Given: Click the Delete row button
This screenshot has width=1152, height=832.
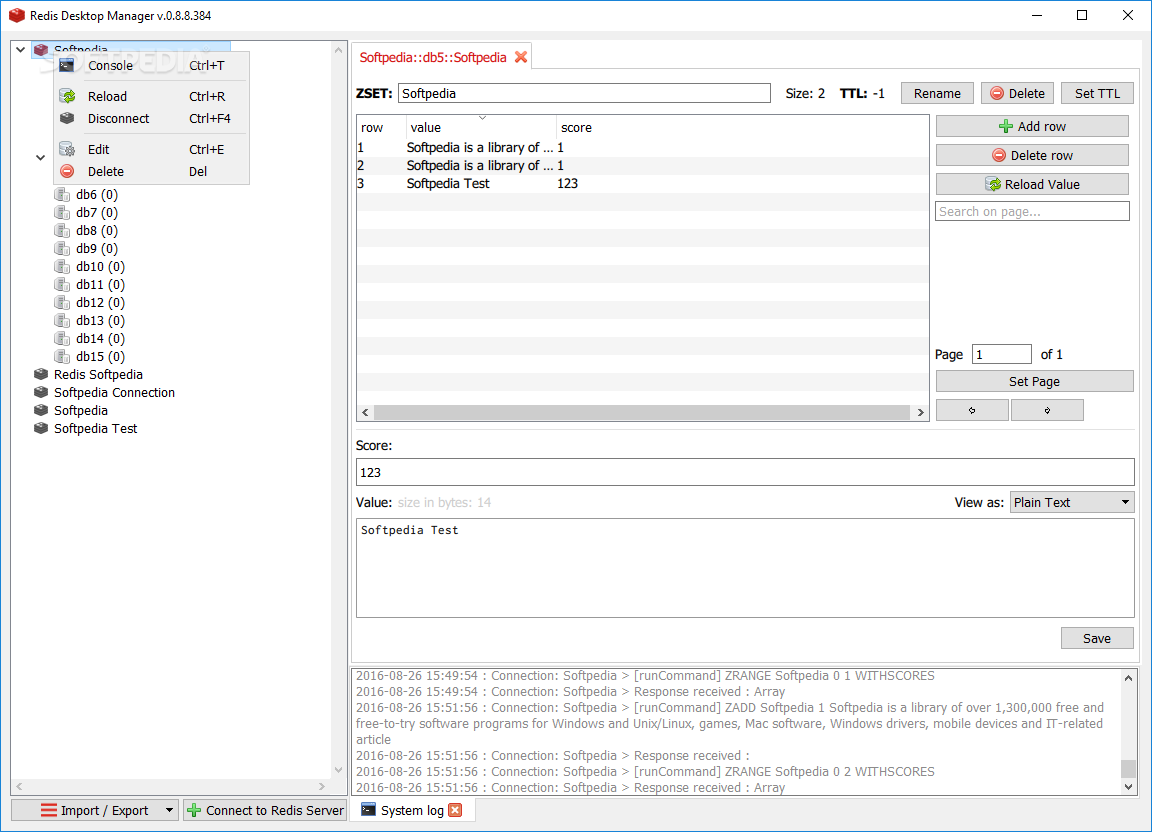Looking at the screenshot, I should coord(1032,155).
